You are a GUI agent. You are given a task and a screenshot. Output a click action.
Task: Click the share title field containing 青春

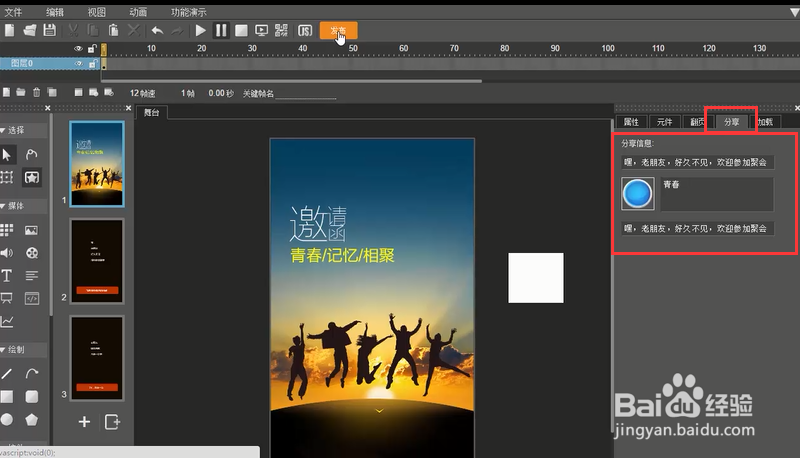(717, 194)
